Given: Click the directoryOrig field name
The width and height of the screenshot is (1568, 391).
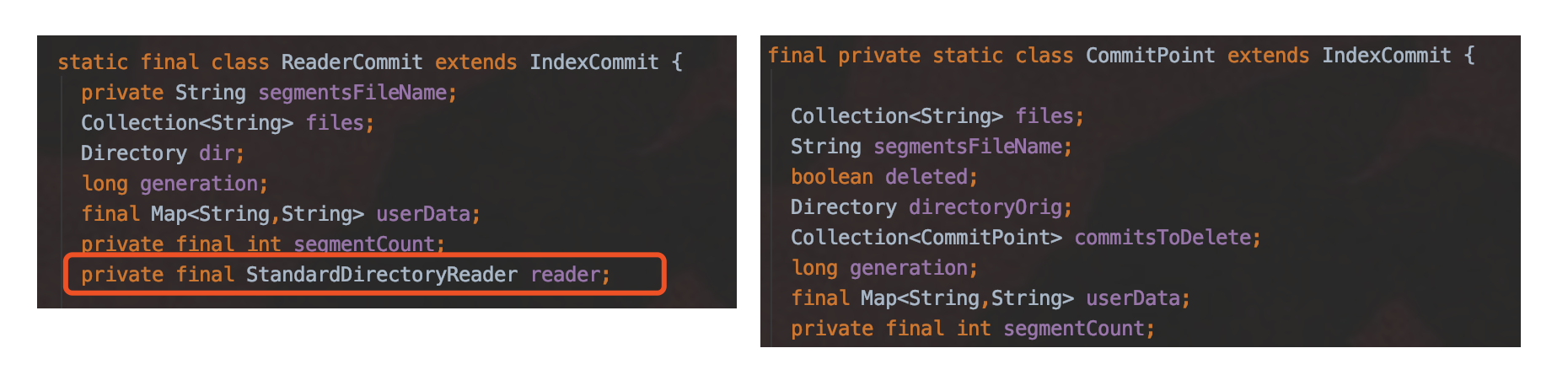Looking at the screenshot, I should click(985, 207).
